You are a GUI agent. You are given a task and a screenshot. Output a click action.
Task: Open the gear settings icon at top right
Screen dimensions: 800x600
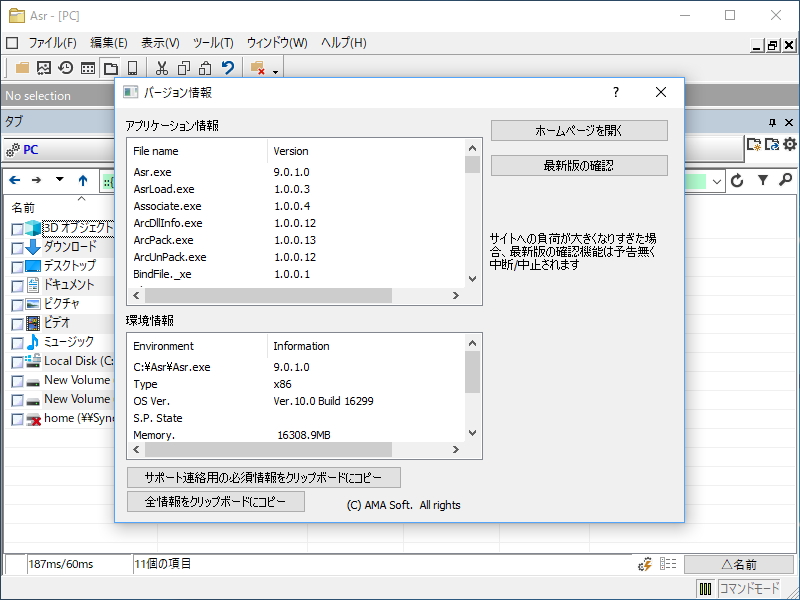click(x=790, y=145)
